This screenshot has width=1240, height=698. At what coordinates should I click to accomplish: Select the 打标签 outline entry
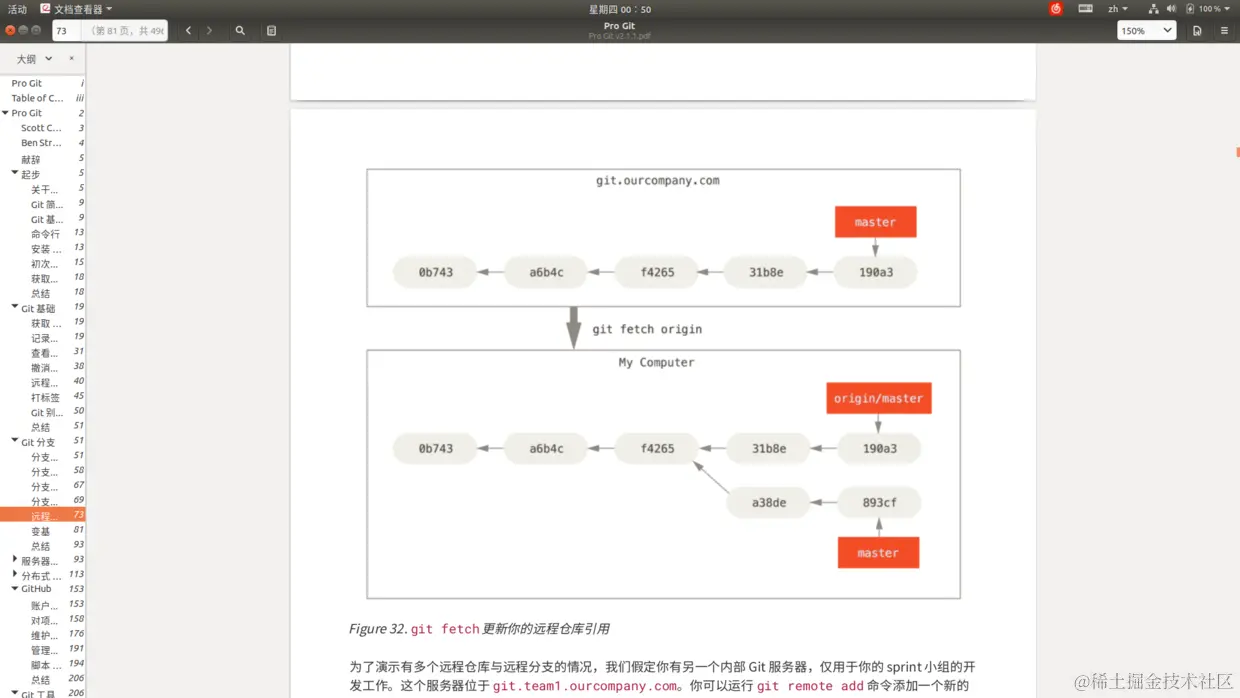click(43, 397)
